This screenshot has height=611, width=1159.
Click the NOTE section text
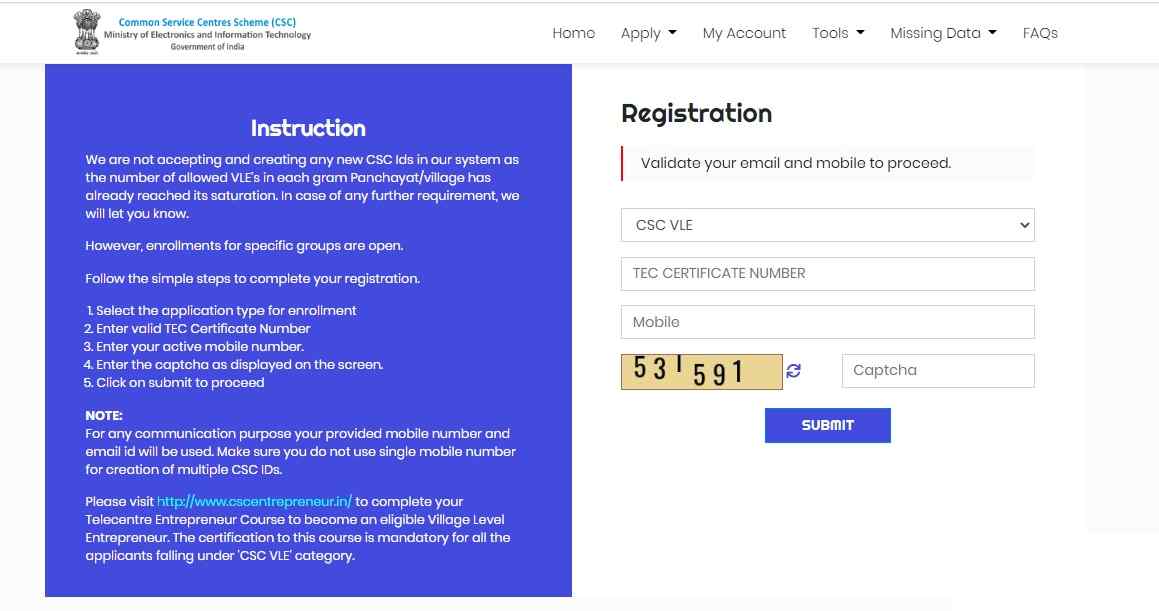click(300, 442)
